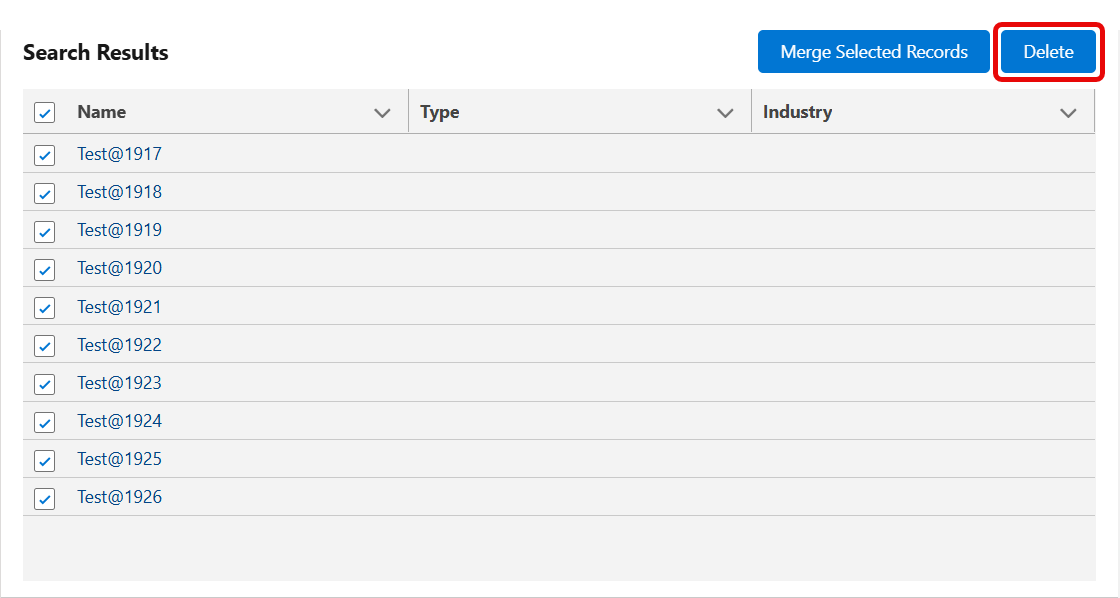Screen dimensions: 1120x598
Task: Click the Delete button
Action: tap(1048, 51)
